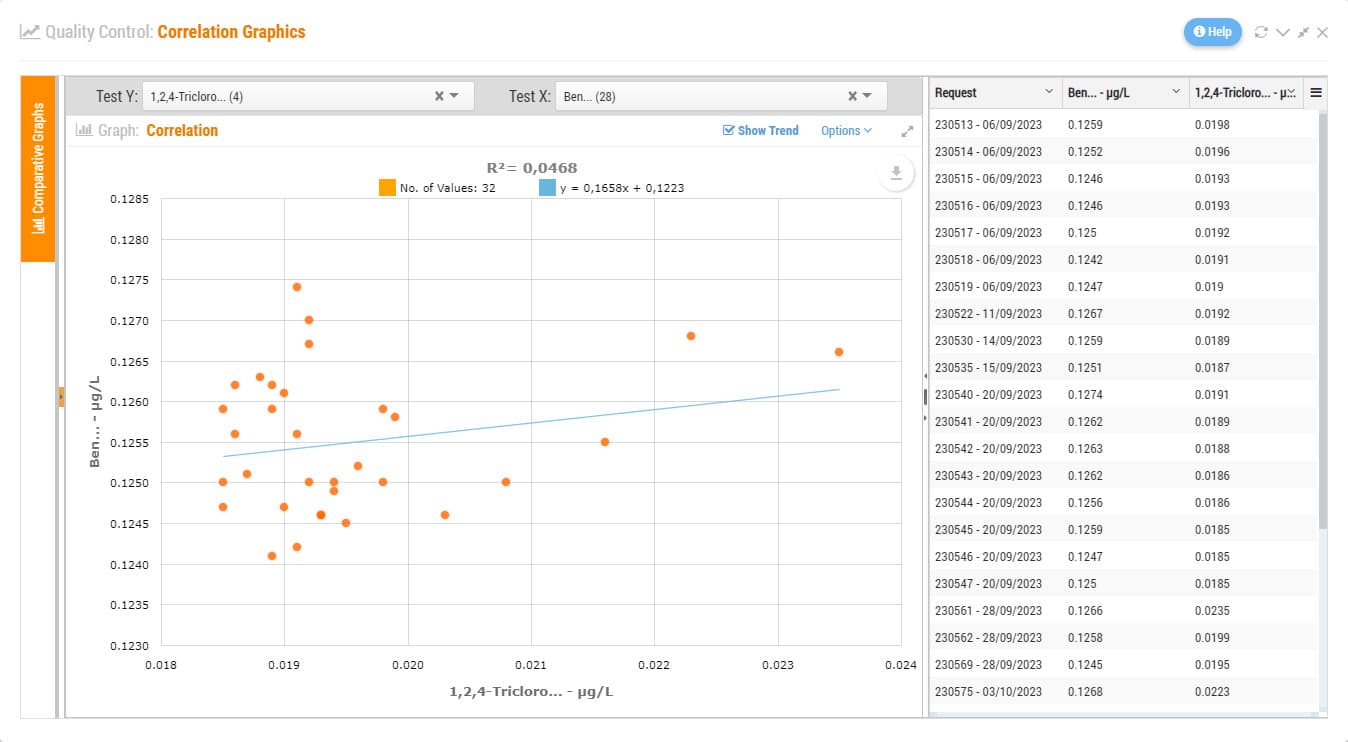Viewport: 1348px width, 742px height.
Task: Select row 230561 - 28/09/2023
Action: 1123,611
